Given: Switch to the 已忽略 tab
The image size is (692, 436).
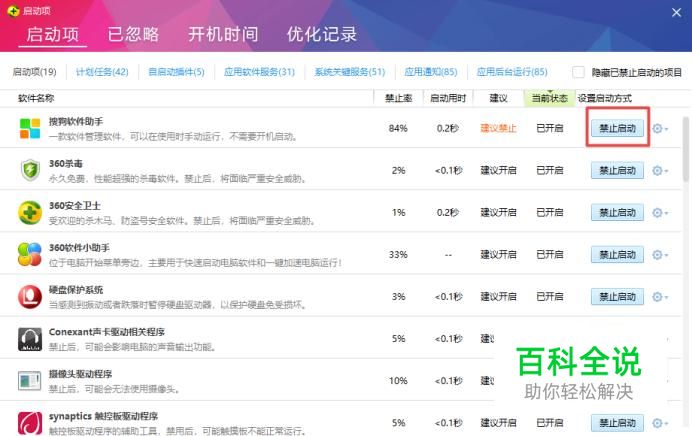Looking at the screenshot, I should (x=133, y=34).
